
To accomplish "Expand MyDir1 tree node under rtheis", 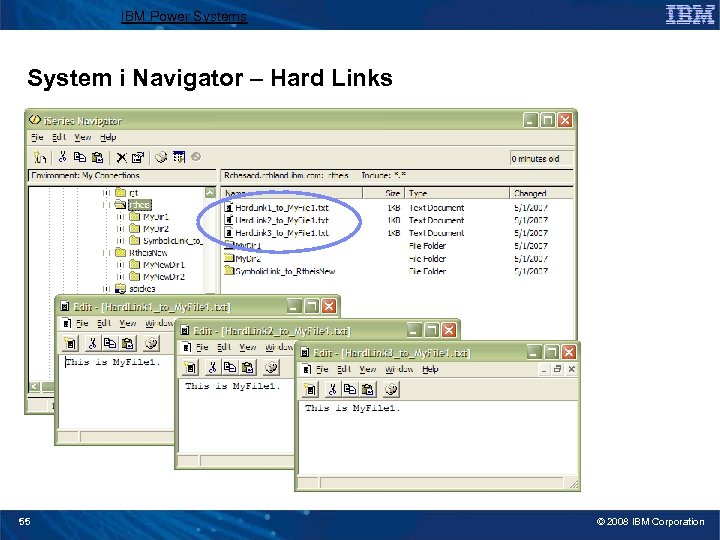I will (120, 217).
